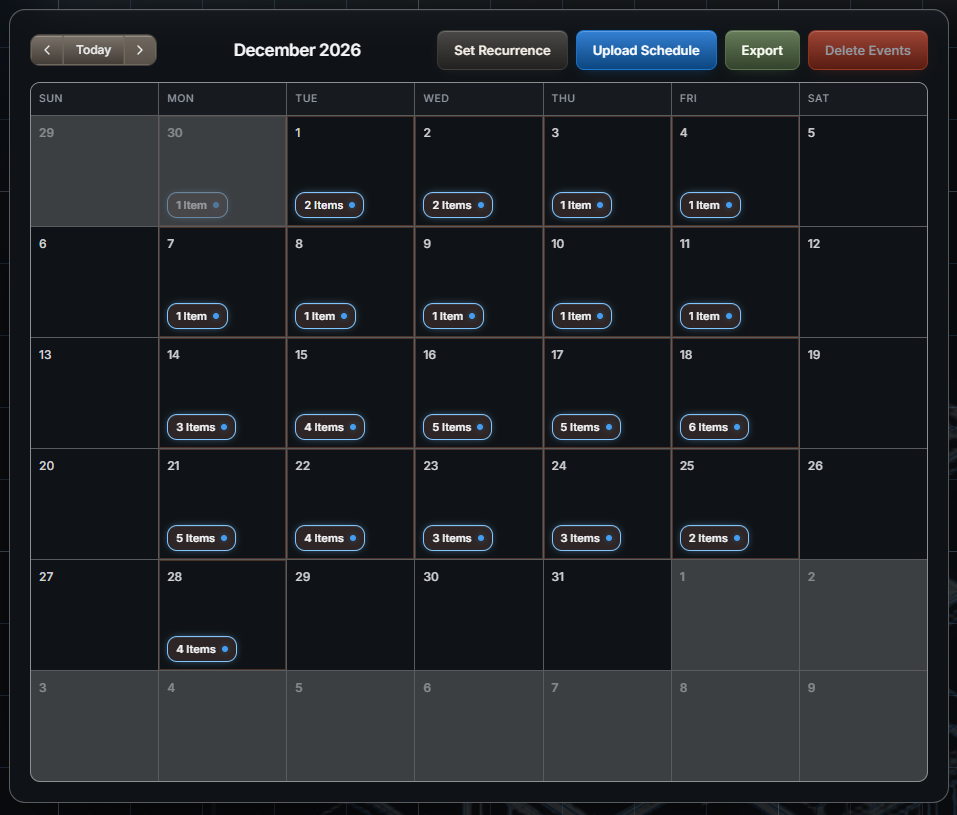The height and width of the screenshot is (815, 957).
Task: Select Sunday December 20 cell
Action: point(95,504)
